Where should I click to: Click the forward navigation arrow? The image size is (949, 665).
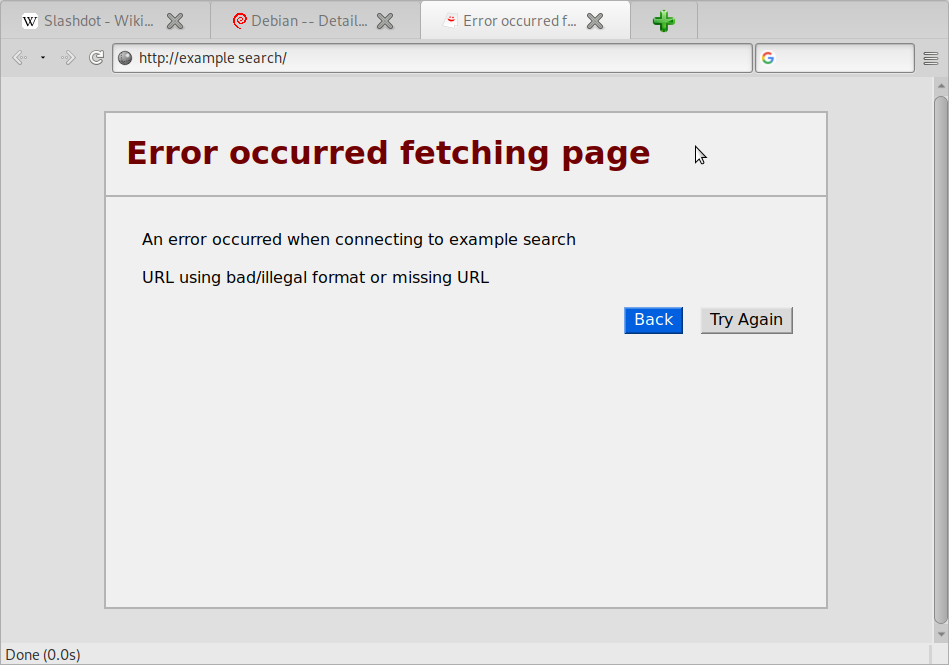[68, 58]
